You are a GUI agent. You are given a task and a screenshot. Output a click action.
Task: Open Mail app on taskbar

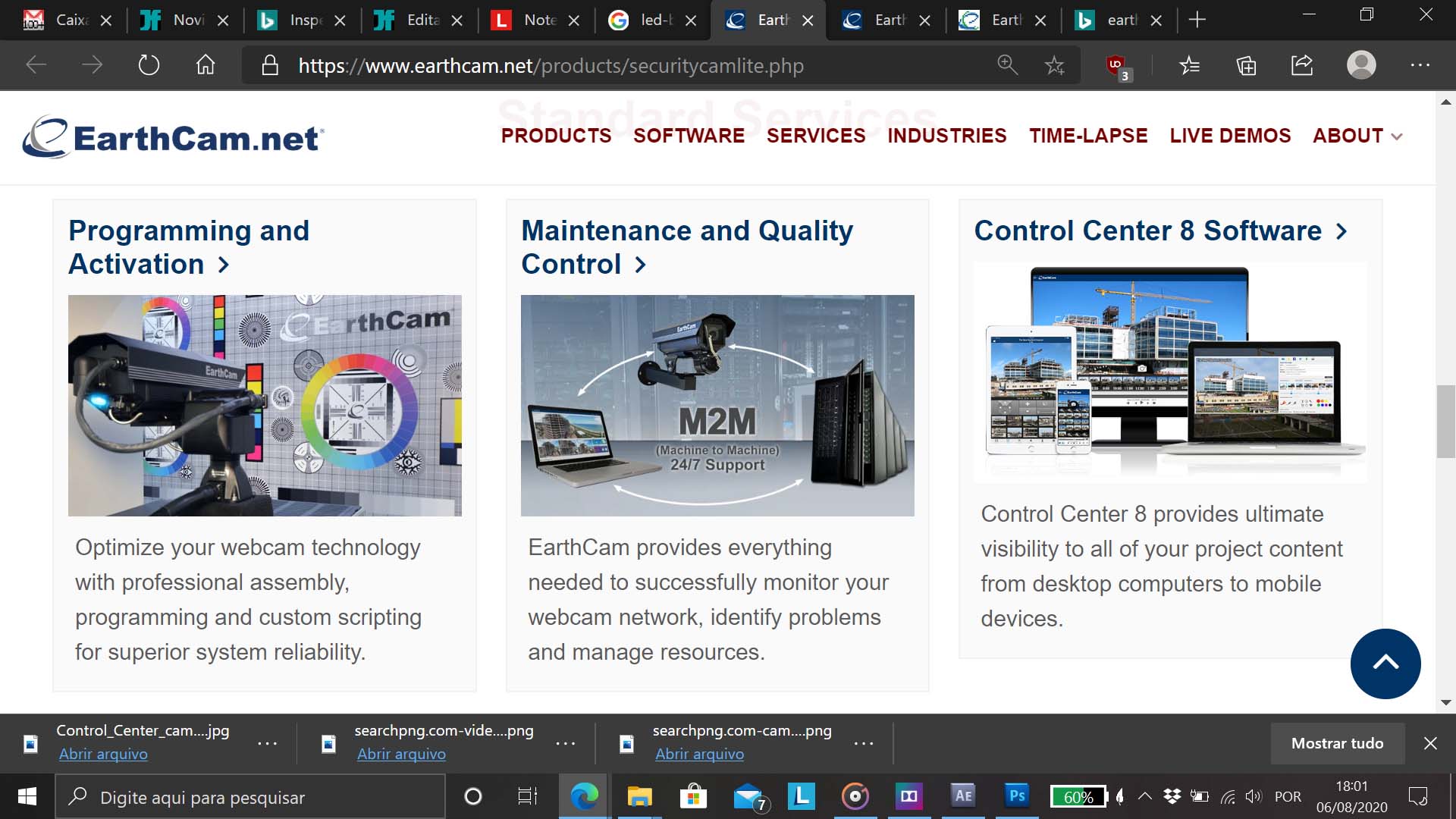pos(749,796)
